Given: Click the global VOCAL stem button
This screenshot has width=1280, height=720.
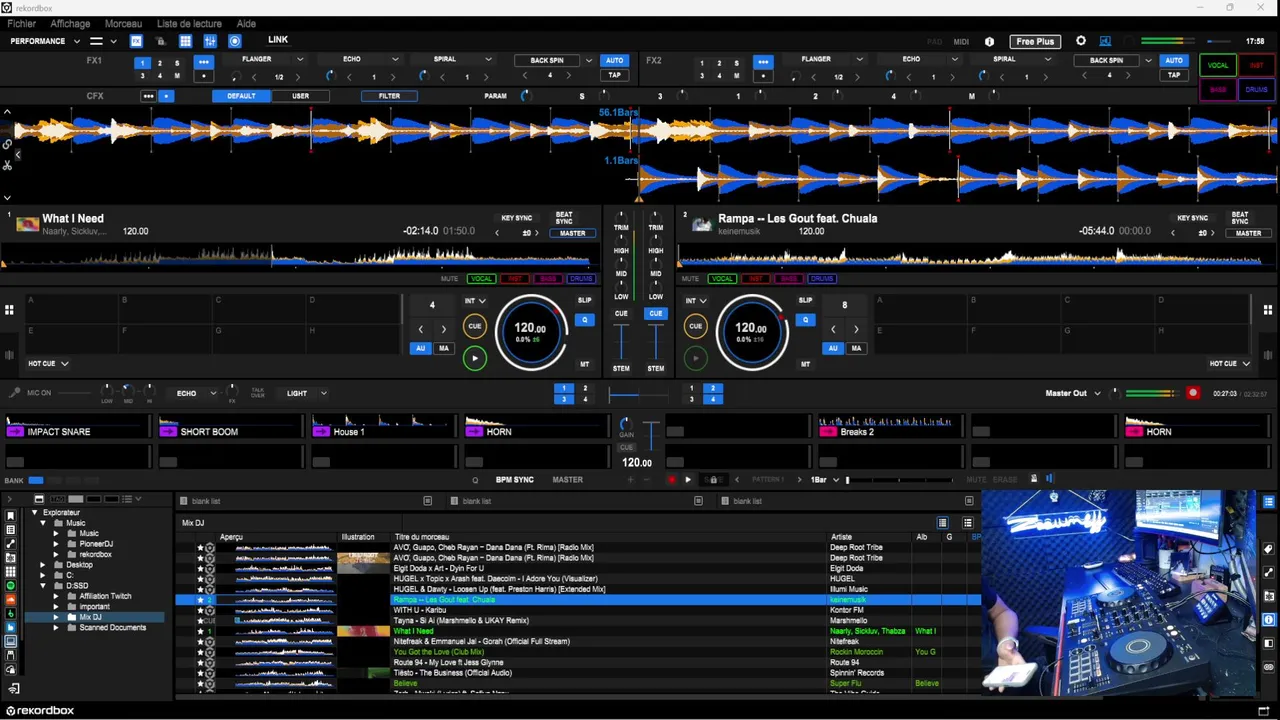Looking at the screenshot, I should click(x=1218, y=65).
